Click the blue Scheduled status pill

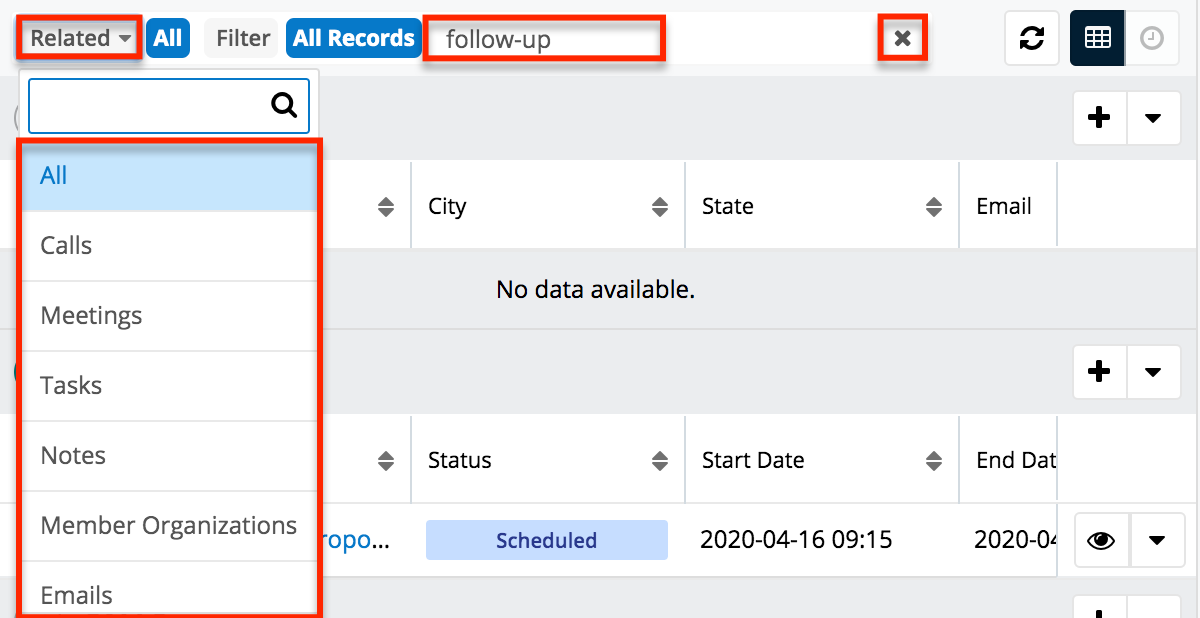[x=546, y=539]
